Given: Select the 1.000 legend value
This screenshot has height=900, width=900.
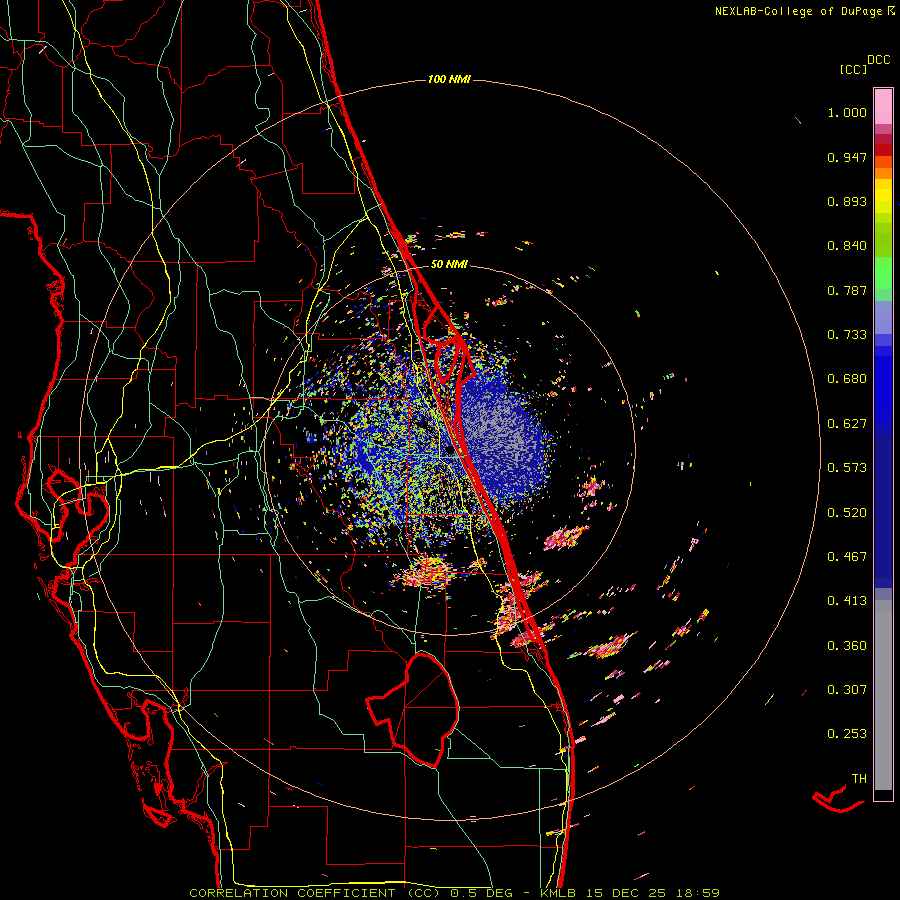Looking at the screenshot, I should (x=847, y=112).
